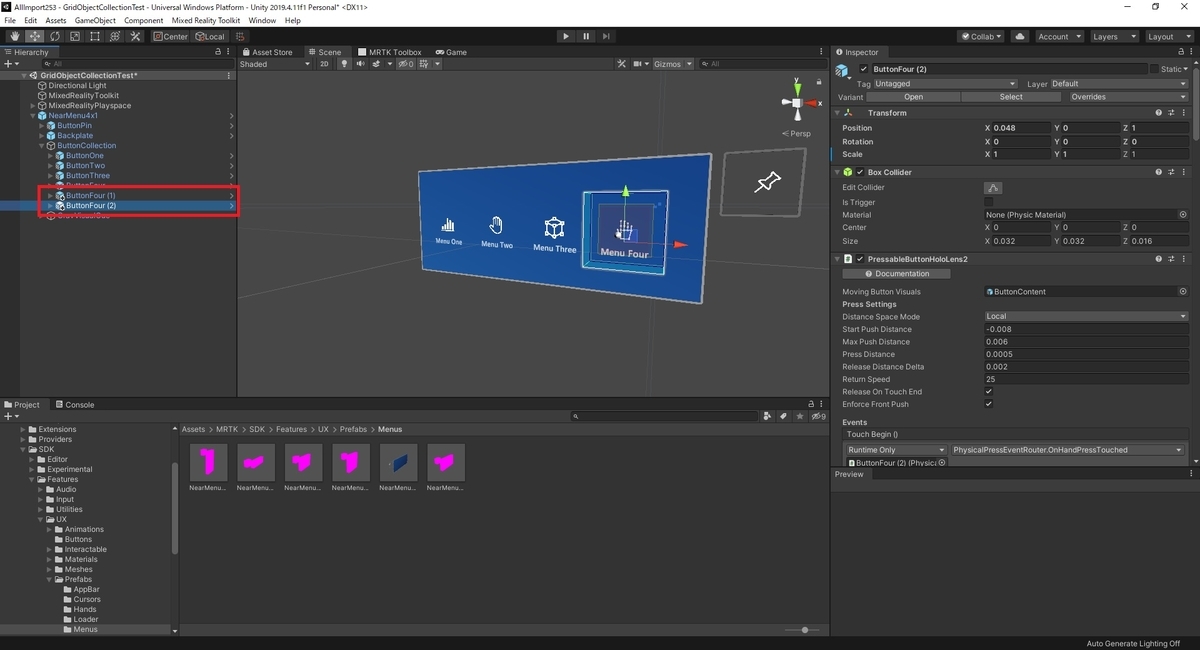Toggle scene grid visibility icon
The image size is (1200, 650).
[425, 64]
